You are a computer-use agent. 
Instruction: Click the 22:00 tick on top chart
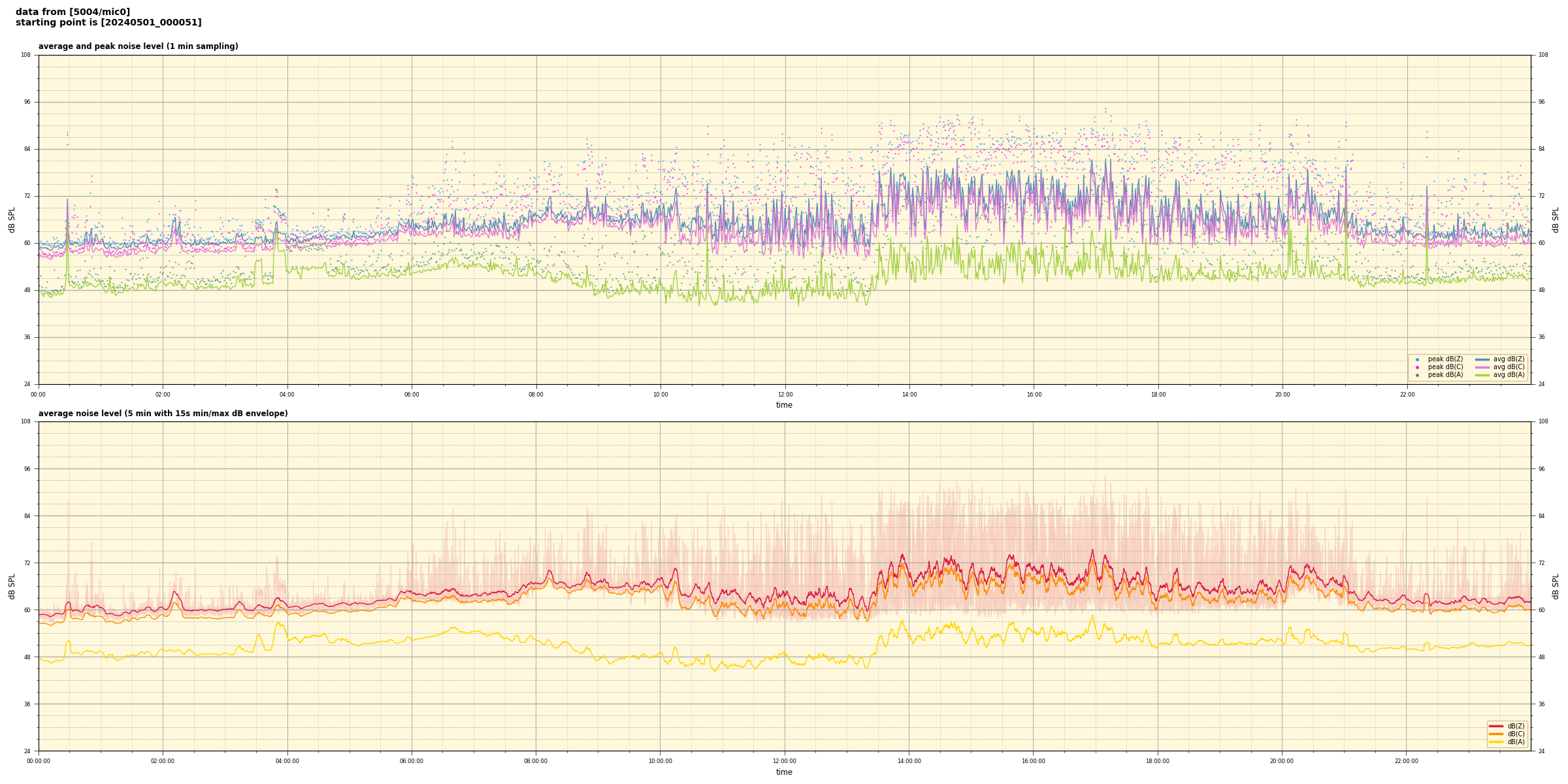1407,395
